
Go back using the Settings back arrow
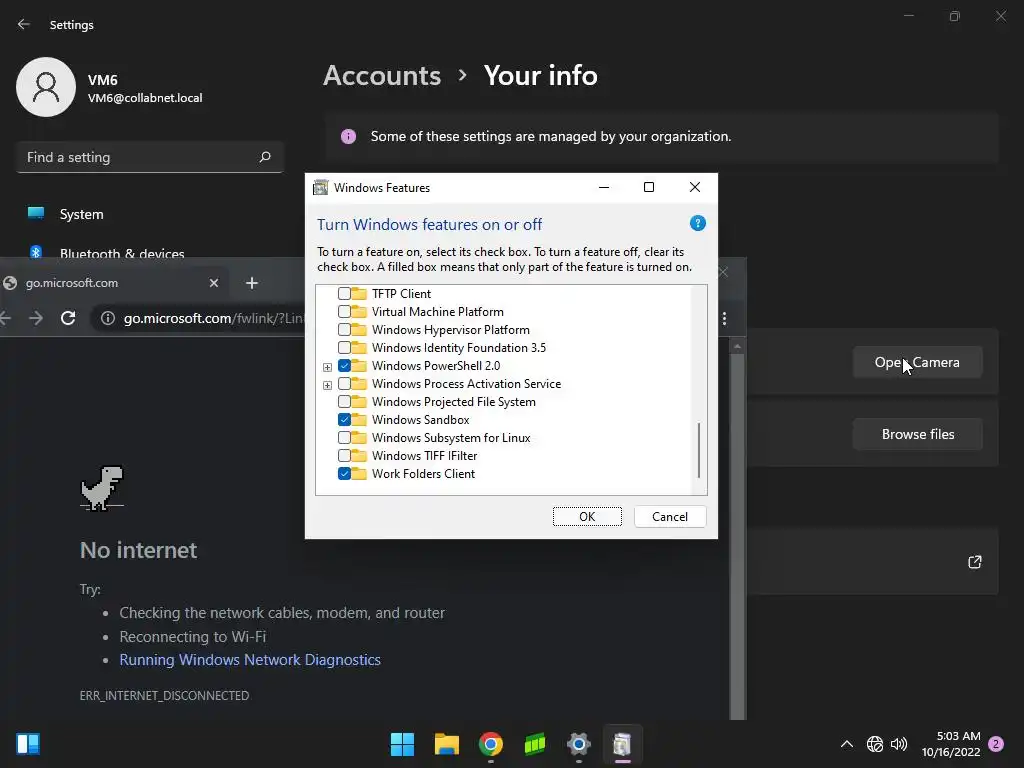click(24, 24)
